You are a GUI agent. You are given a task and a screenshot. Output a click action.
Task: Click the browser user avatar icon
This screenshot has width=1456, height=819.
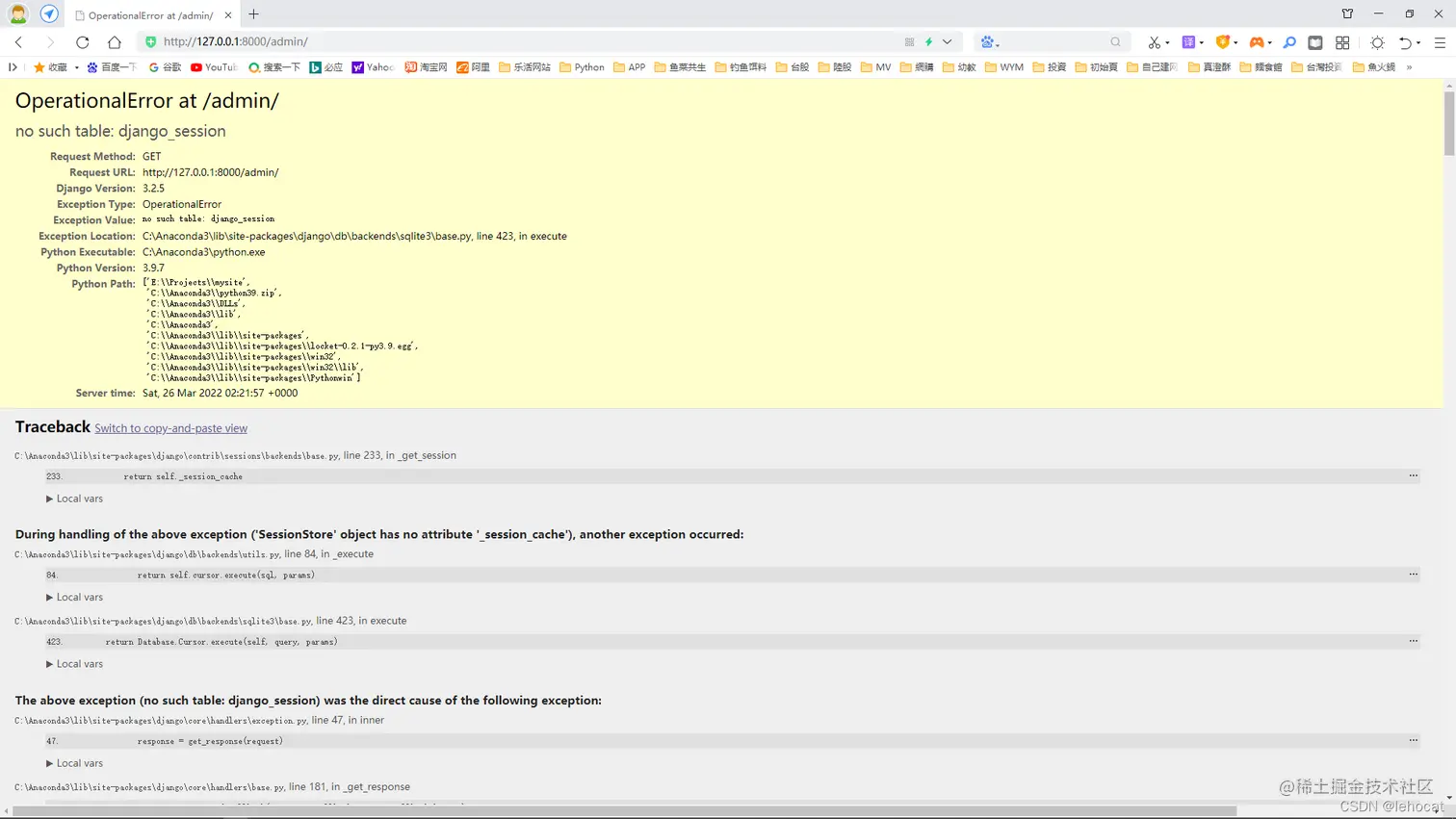[17, 14]
